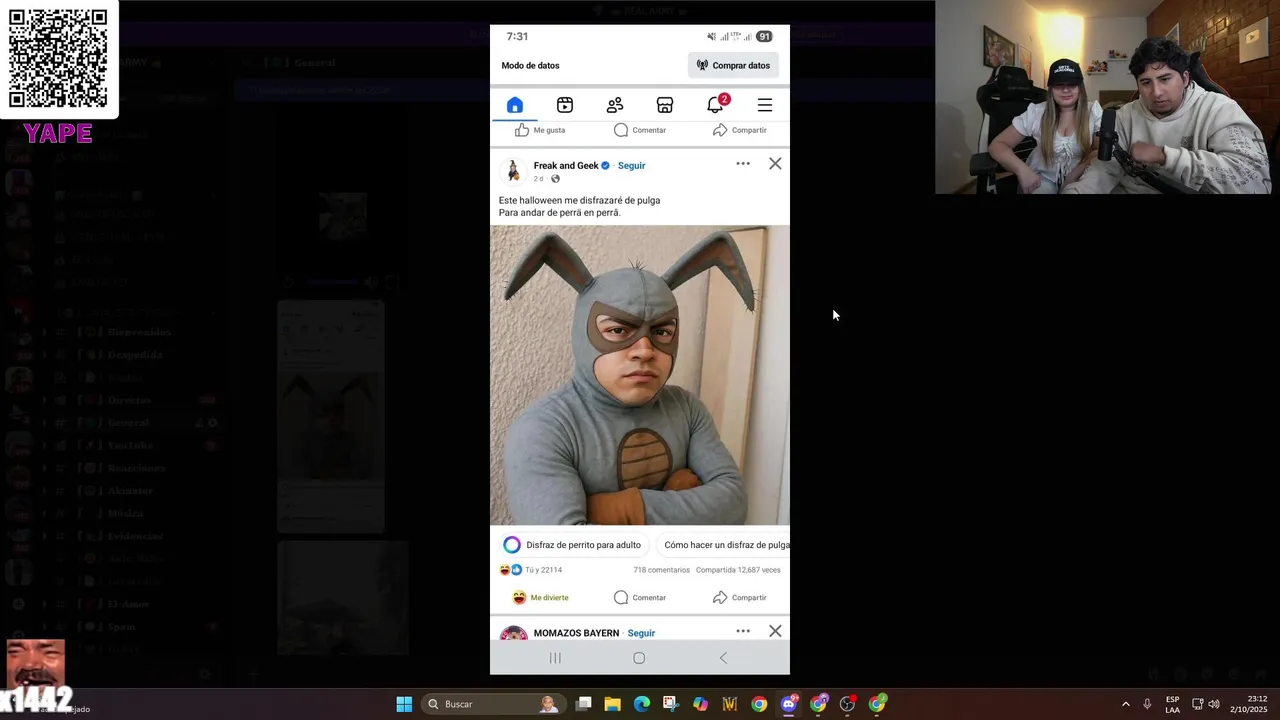Tap Me gusta on the top post

pyautogui.click(x=540, y=130)
